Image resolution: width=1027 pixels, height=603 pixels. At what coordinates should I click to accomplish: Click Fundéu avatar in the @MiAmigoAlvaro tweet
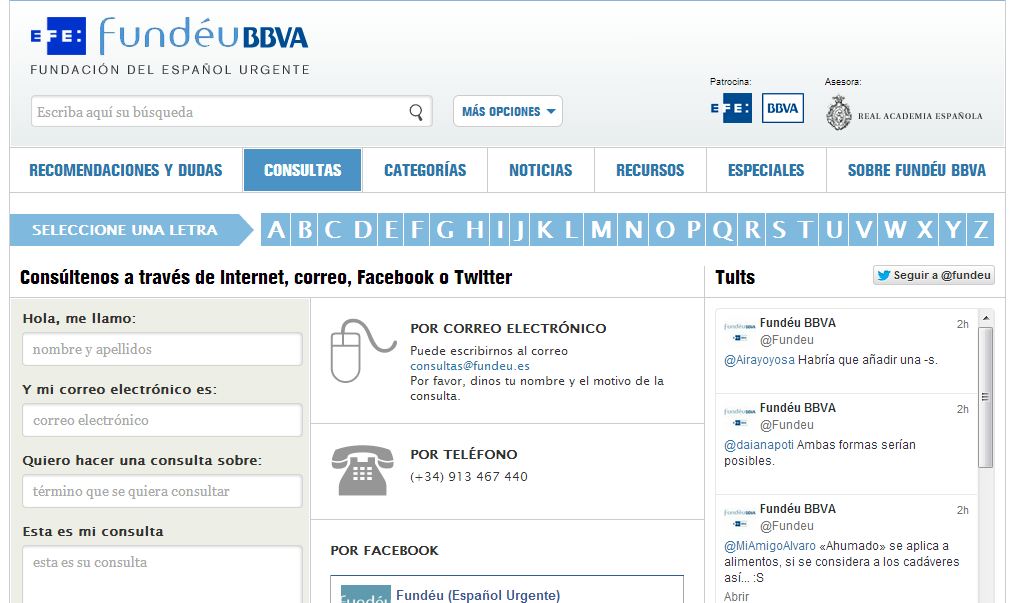[739, 518]
